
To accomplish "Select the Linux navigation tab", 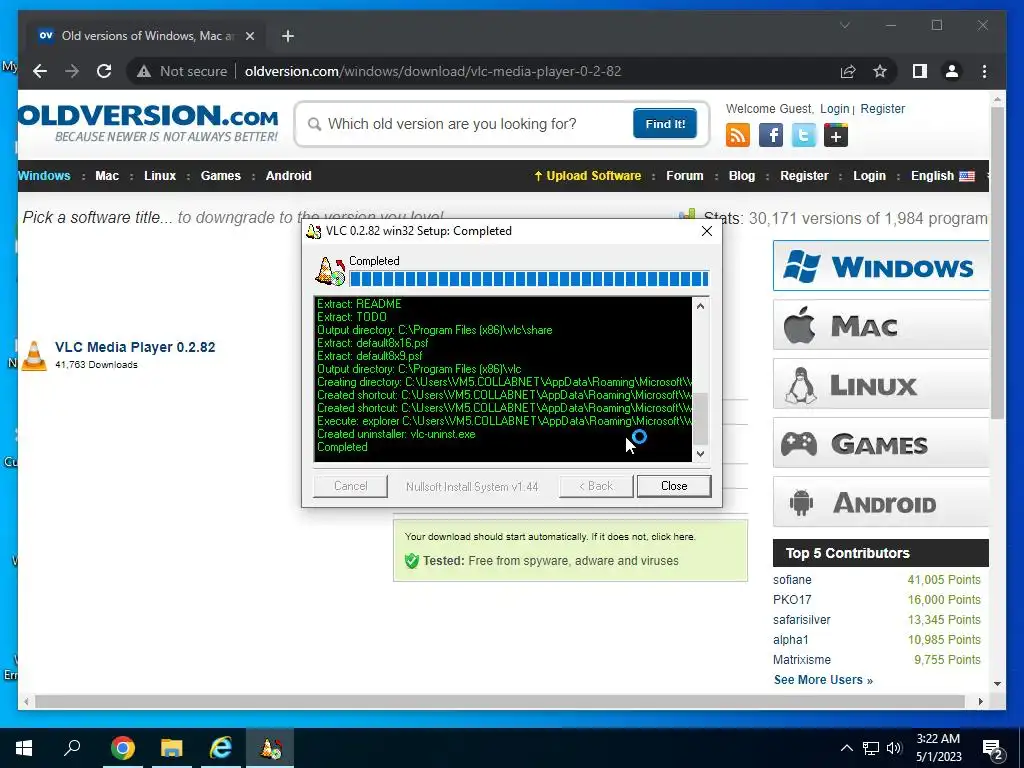I will click(160, 176).
